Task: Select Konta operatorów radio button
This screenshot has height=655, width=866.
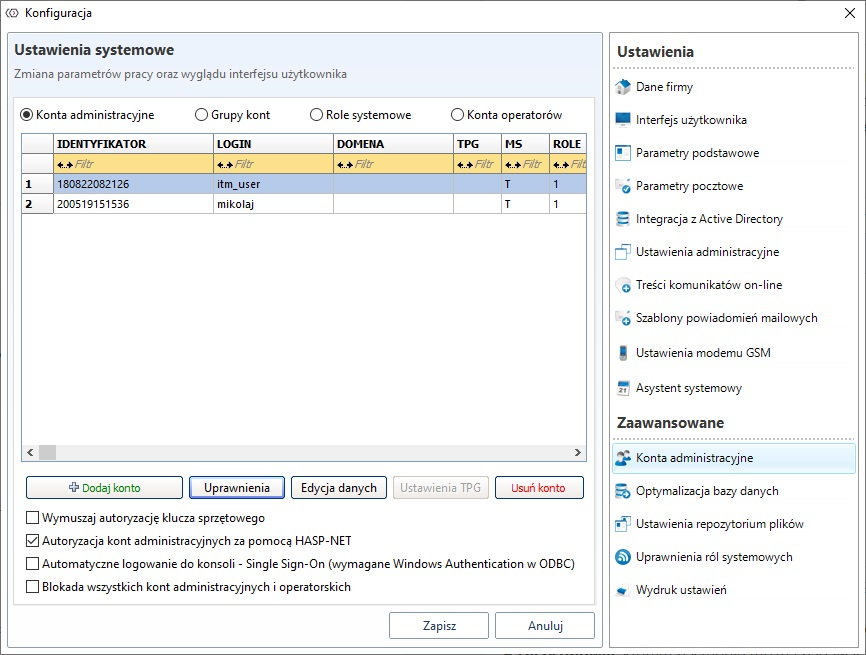Action: [457, 115]
